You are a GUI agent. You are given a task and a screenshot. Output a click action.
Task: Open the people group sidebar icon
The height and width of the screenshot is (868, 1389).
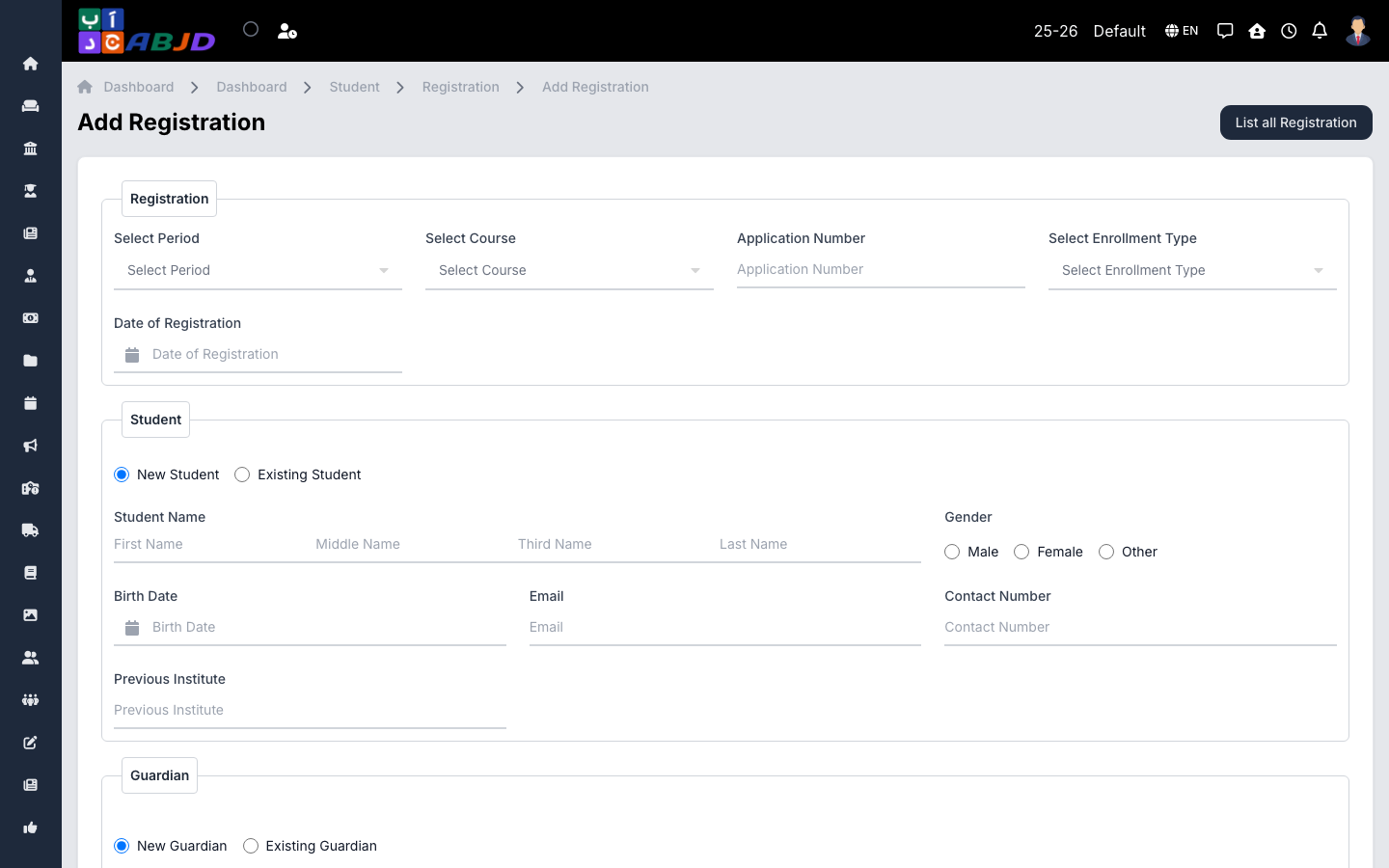[30, 700]
